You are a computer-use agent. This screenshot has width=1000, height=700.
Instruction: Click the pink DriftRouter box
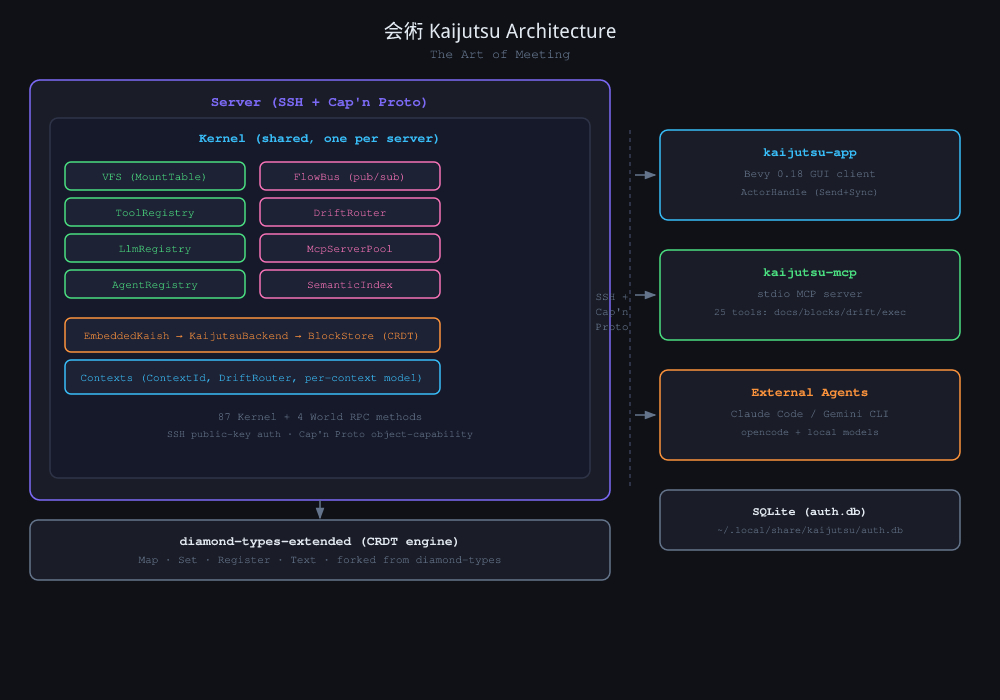(x=350, y=213)
